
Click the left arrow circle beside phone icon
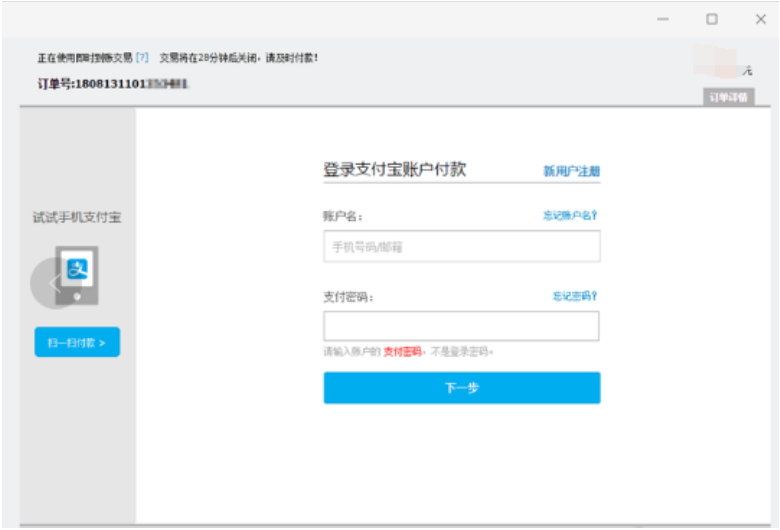coord(50,283)
